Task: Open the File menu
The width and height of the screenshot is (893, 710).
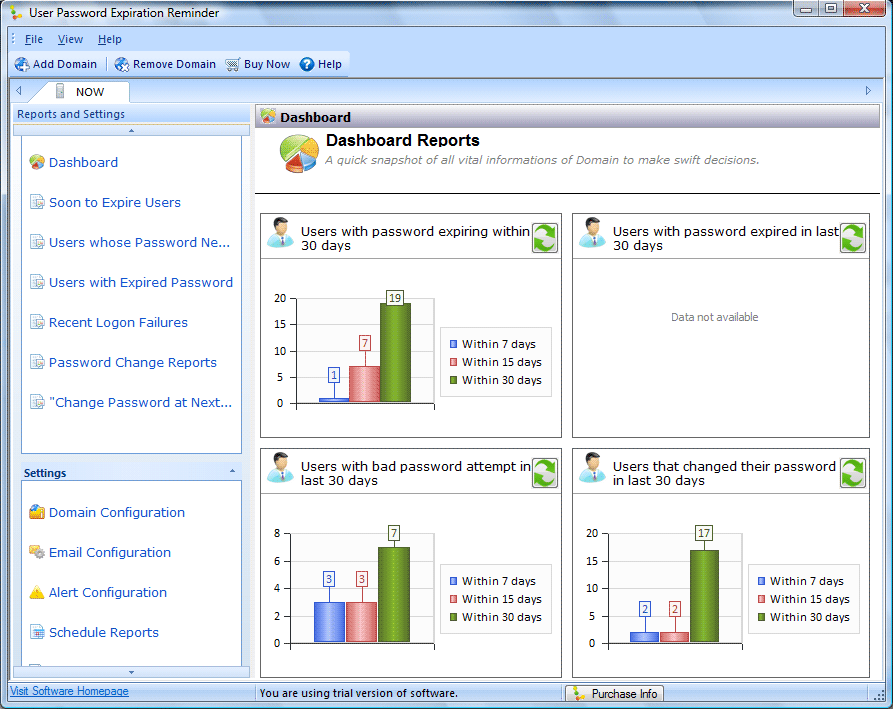Action: coord(34,39)
